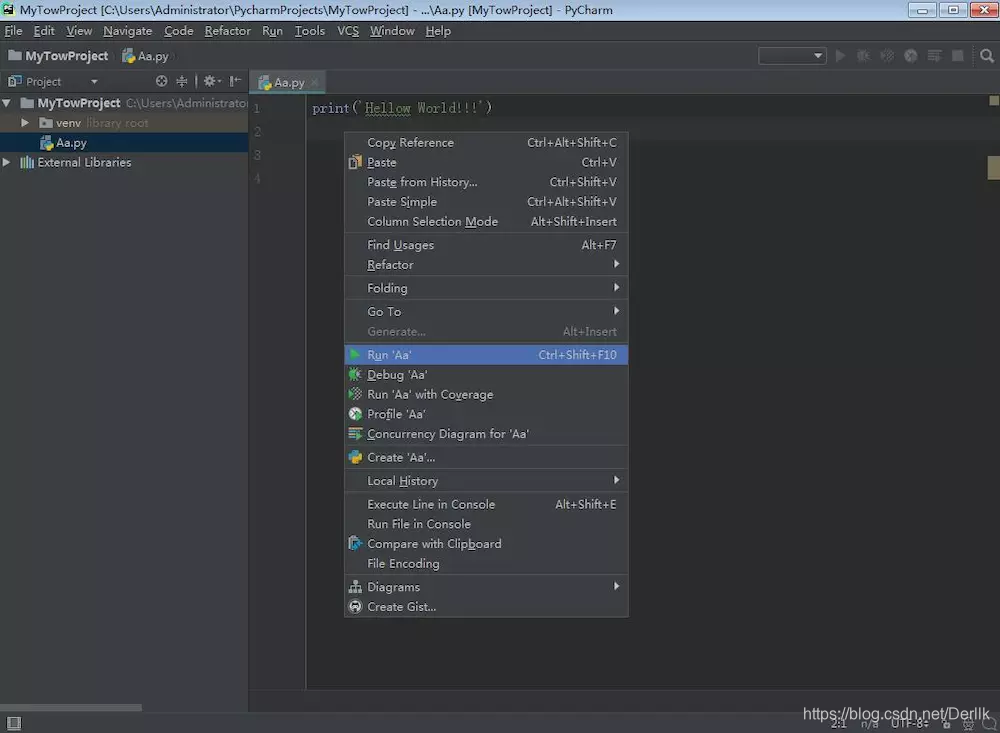This screenshot has height=733, width=1000.
Task: Click the MyTowProject breadcrumb in the navigation bar
Action: (59, 56)
